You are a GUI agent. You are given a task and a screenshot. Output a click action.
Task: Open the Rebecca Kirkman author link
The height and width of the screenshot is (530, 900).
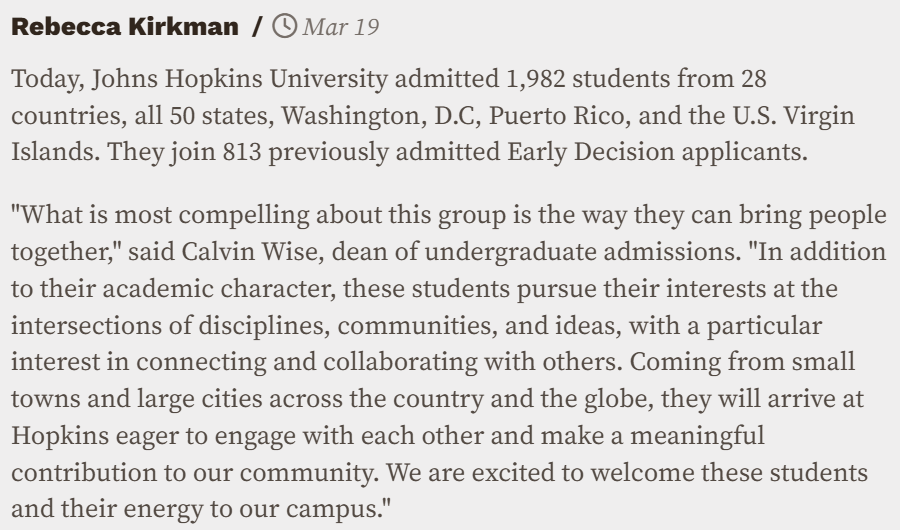[125, 28]
